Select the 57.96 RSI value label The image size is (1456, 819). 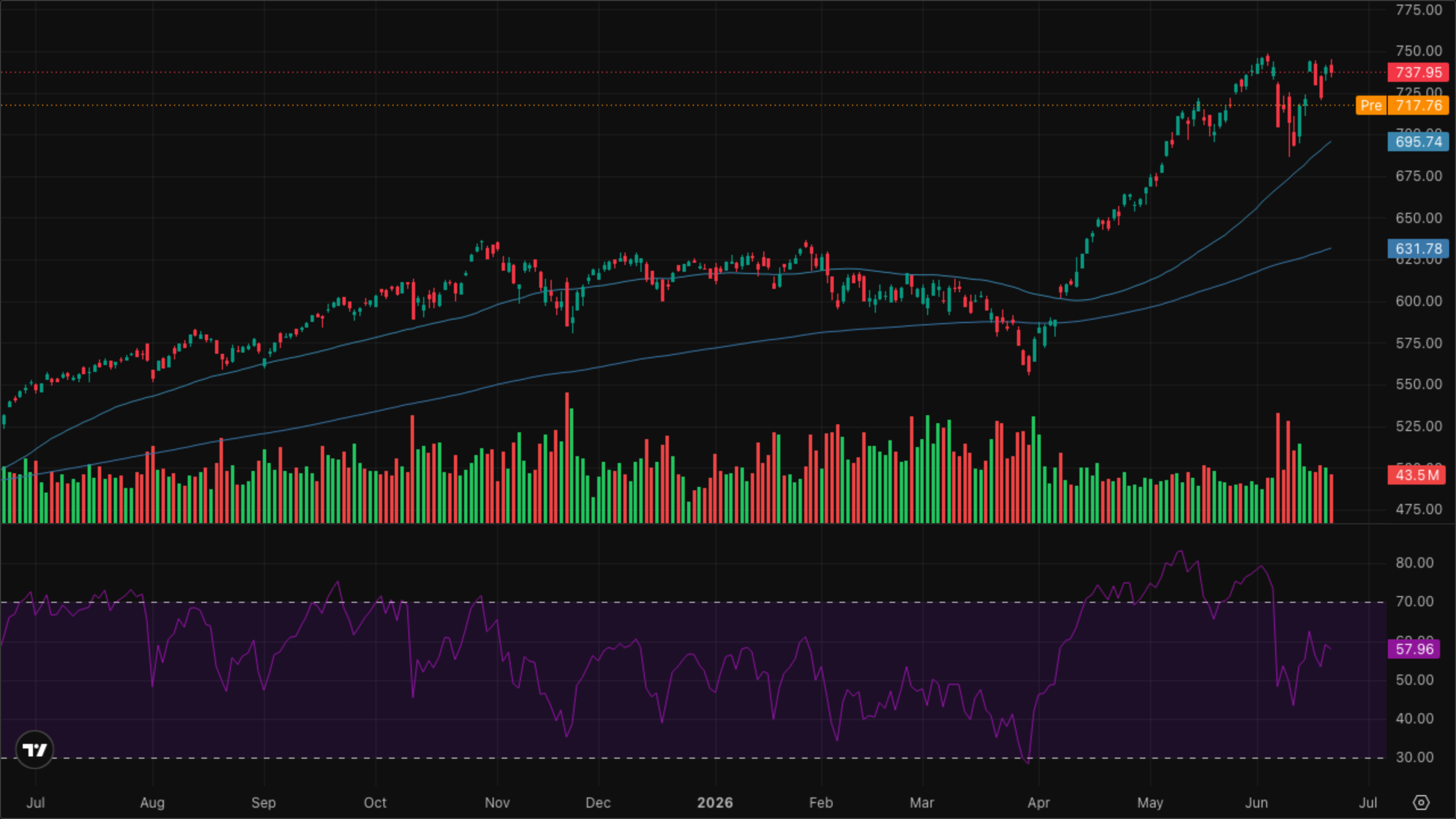(1414, 649)
